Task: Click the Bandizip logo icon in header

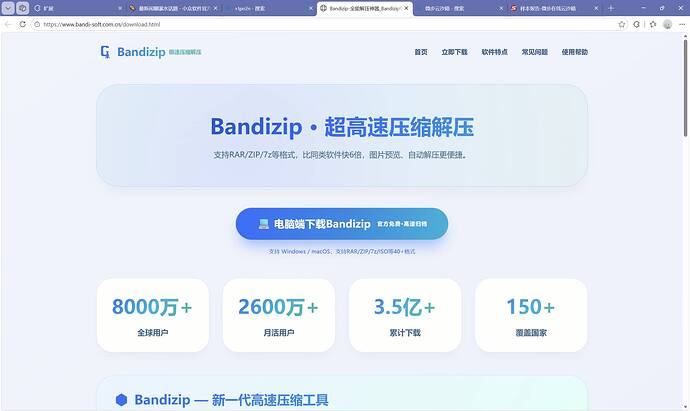Action: (105, 52)
